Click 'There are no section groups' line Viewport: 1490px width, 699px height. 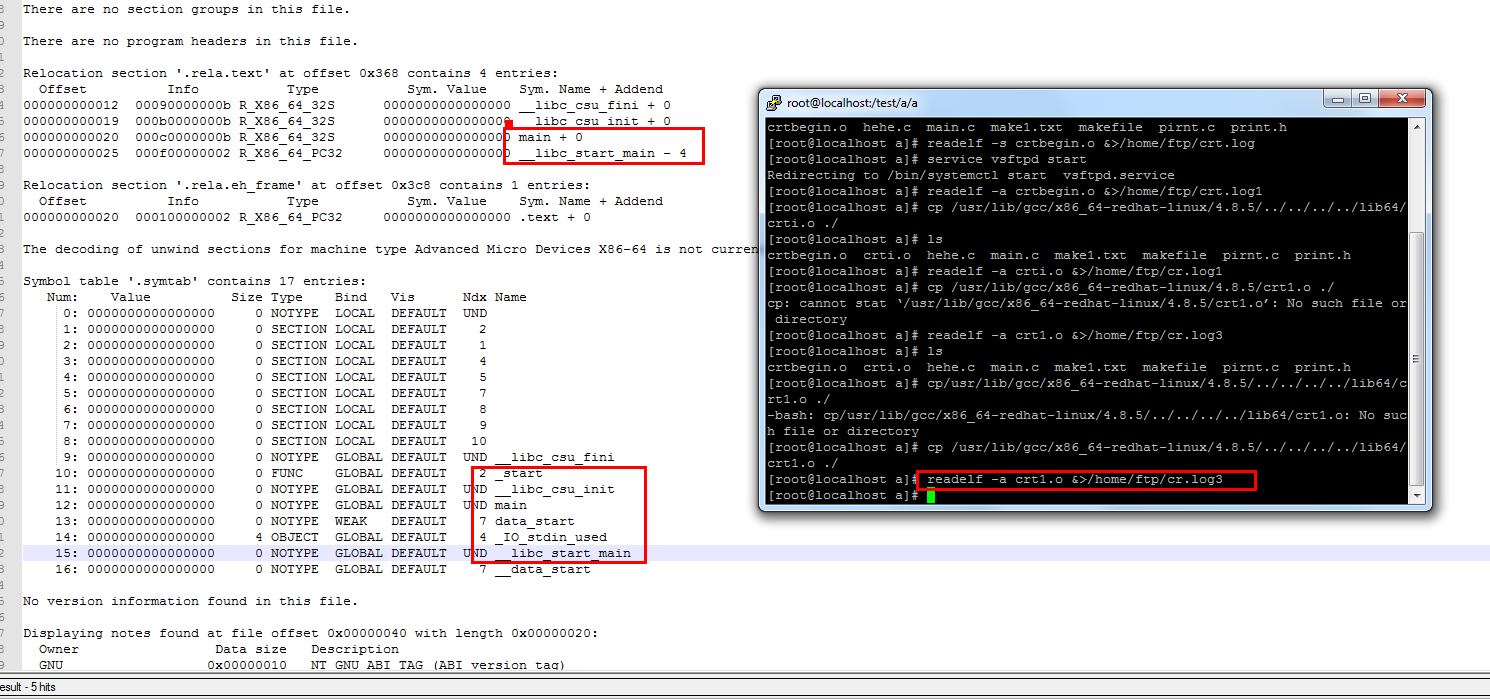pyautogui.click(x=186, y=9)
